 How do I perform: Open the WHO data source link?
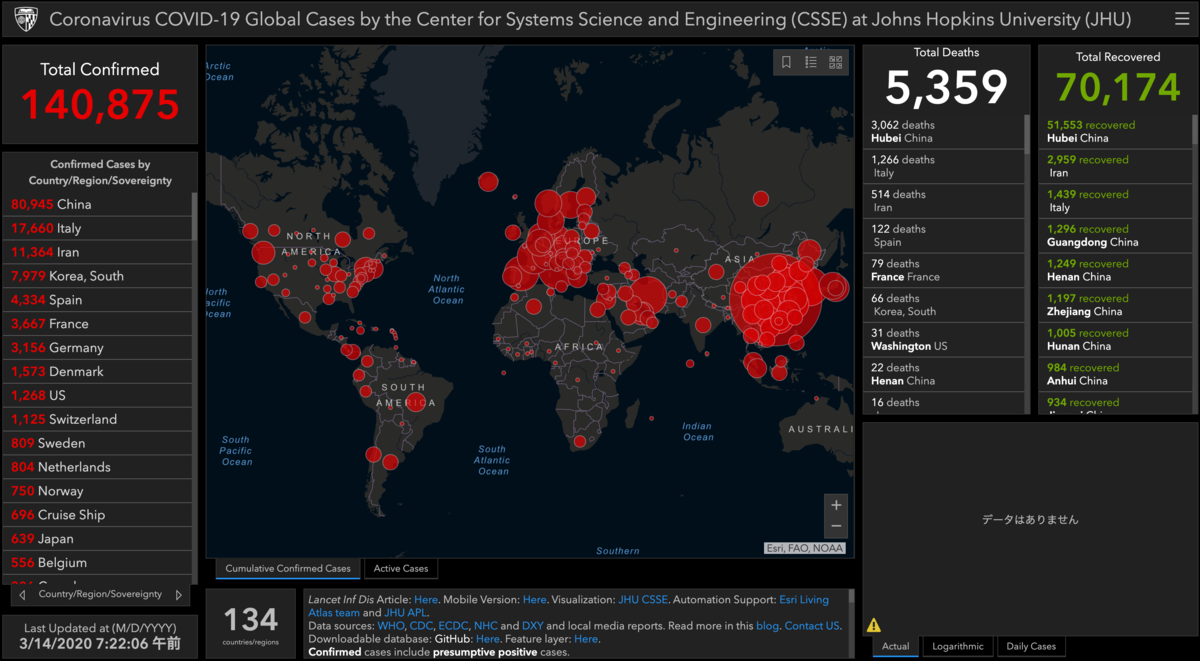coord(391,626)
